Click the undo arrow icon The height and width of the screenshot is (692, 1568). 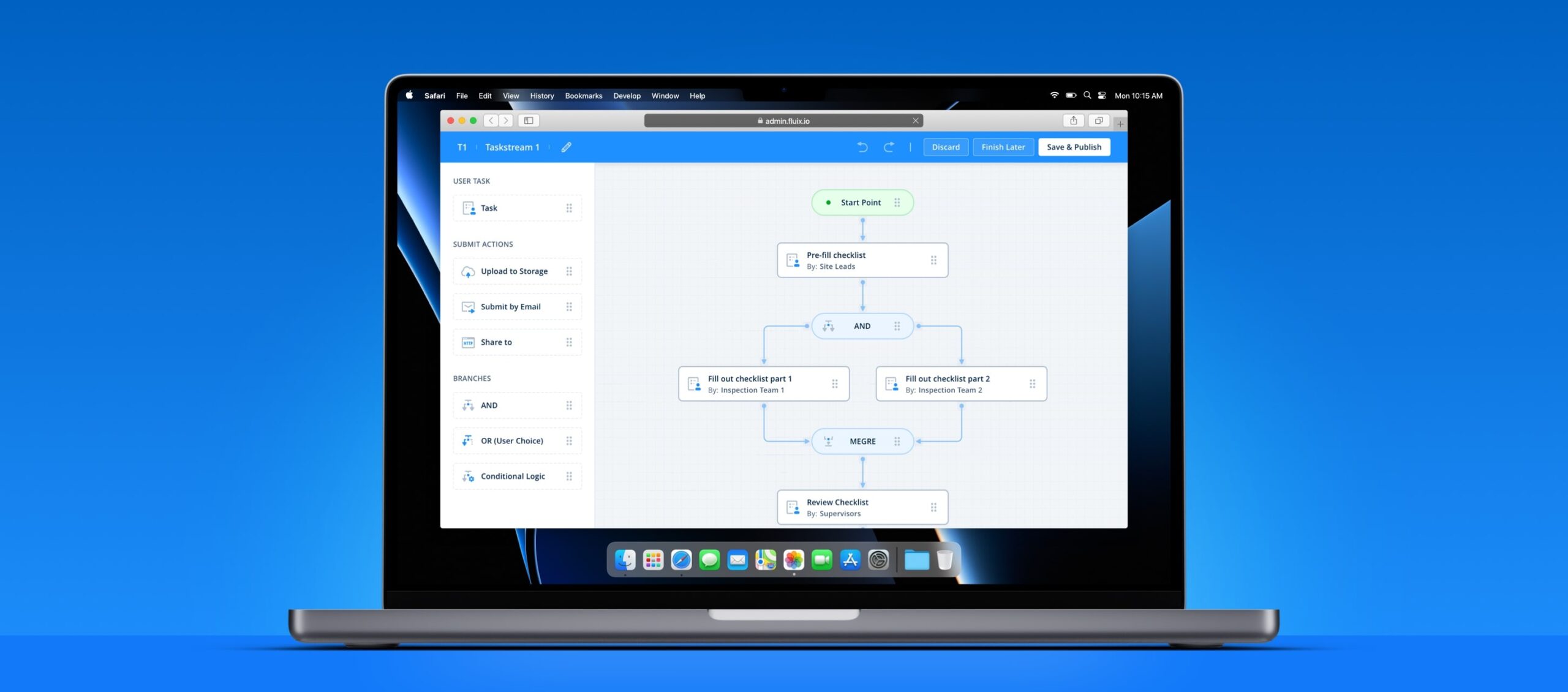(862, 147)
